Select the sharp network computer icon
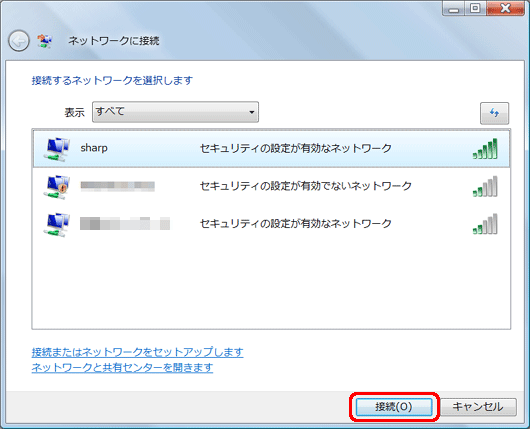This screenshot has height=429, width=530. pyautogui.click(x=57, y=149)
